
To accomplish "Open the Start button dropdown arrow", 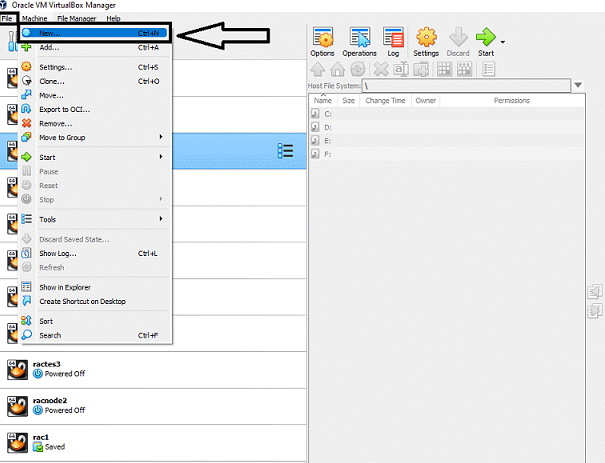I will click(502, 42).
